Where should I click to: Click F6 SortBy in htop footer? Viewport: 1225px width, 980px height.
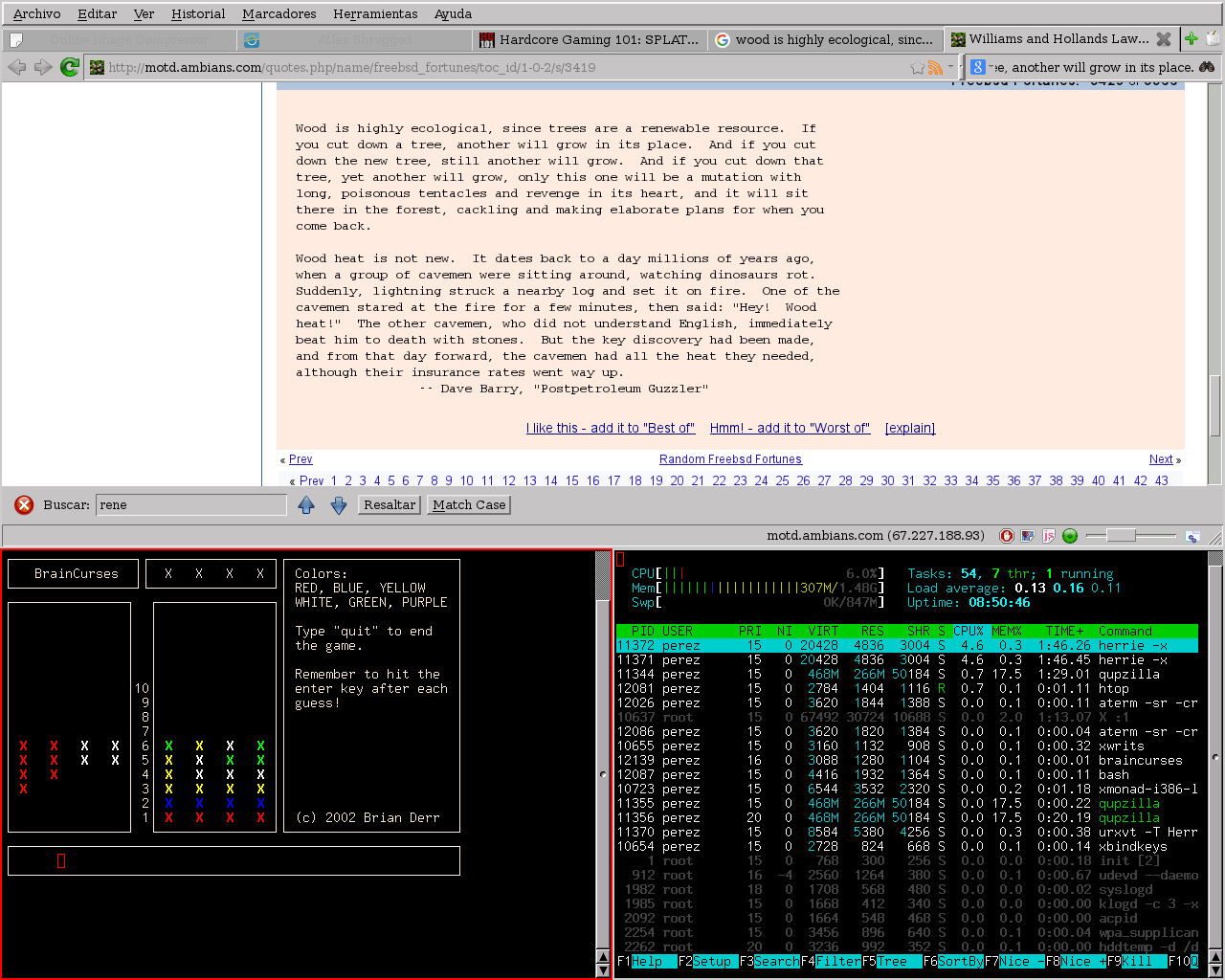953,962
